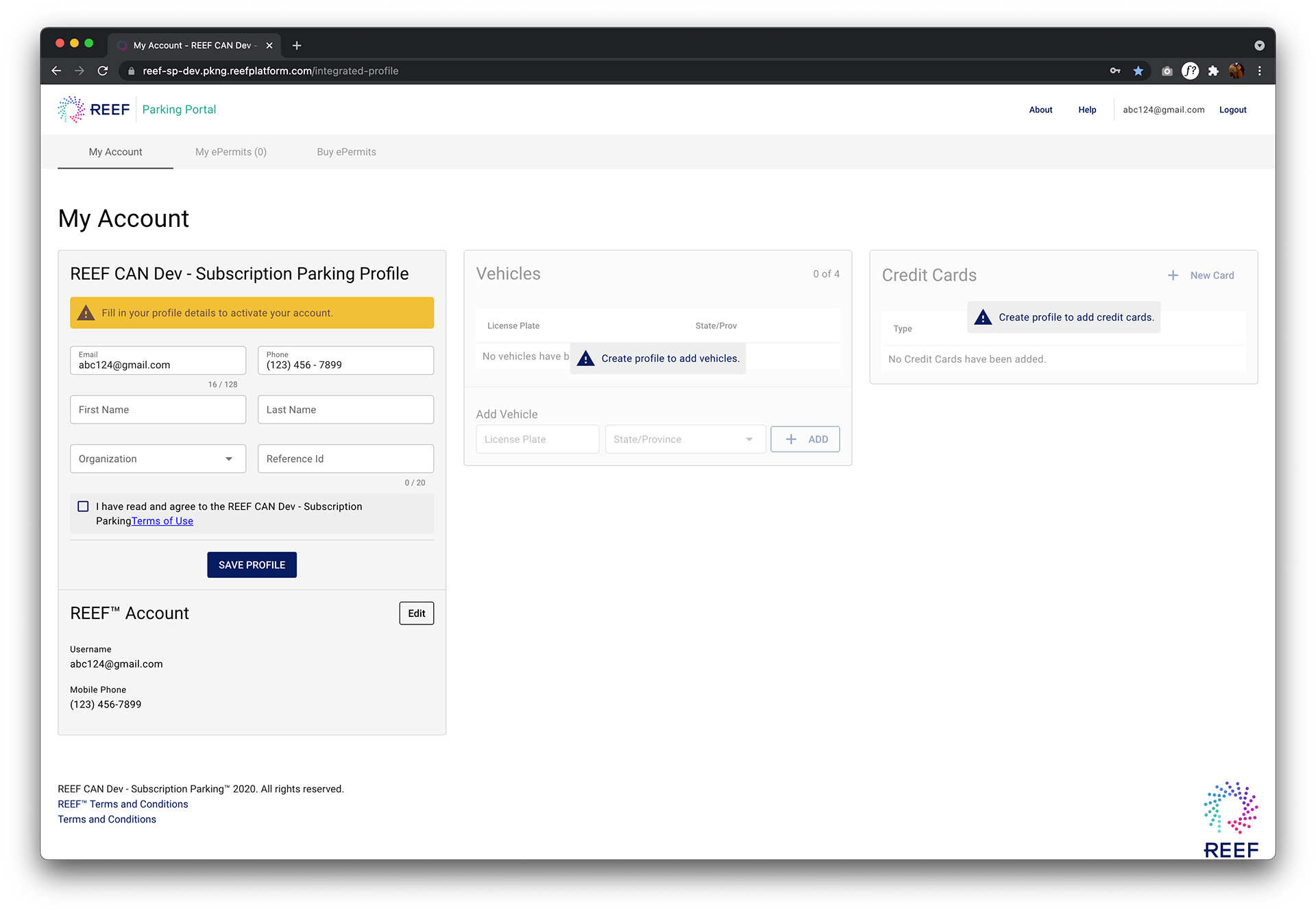Click the Reference Id field
1316x913 pixels.
click(345, 459)
